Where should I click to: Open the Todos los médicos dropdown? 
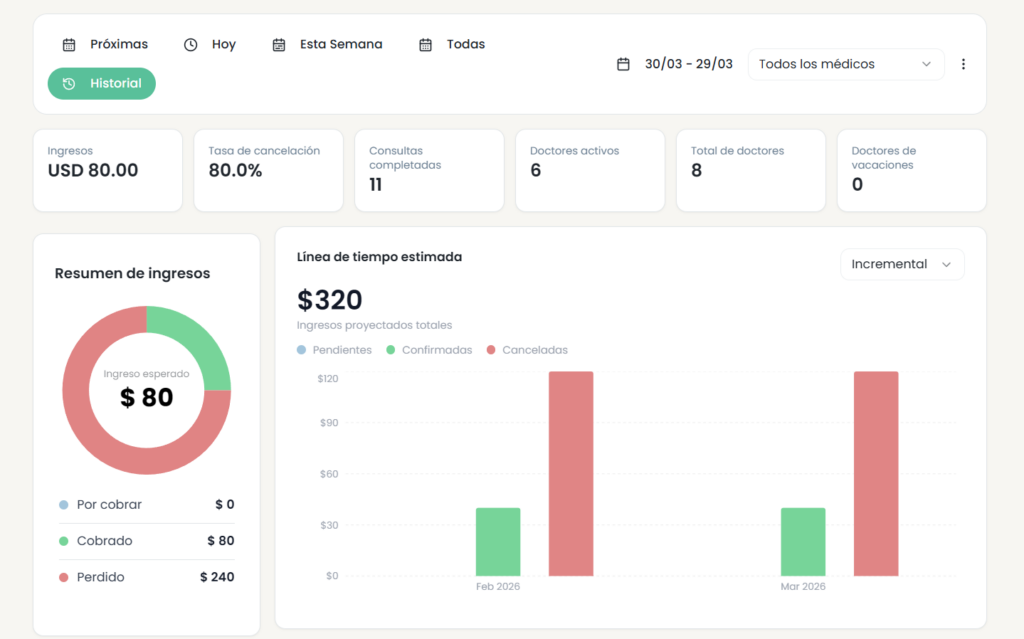846,64
